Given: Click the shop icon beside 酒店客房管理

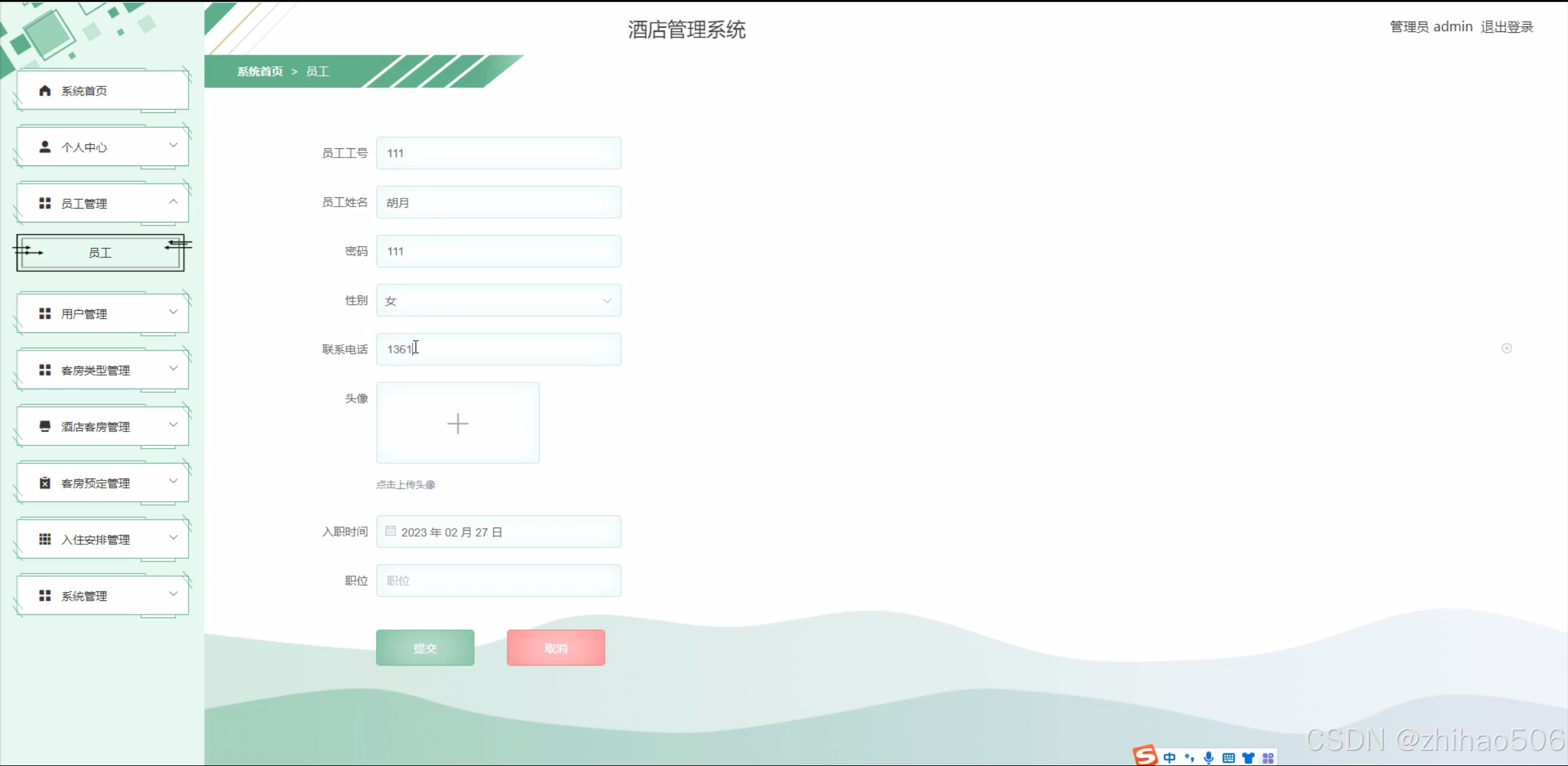Looking at the screenshot, I should click(x=45, y=427).
